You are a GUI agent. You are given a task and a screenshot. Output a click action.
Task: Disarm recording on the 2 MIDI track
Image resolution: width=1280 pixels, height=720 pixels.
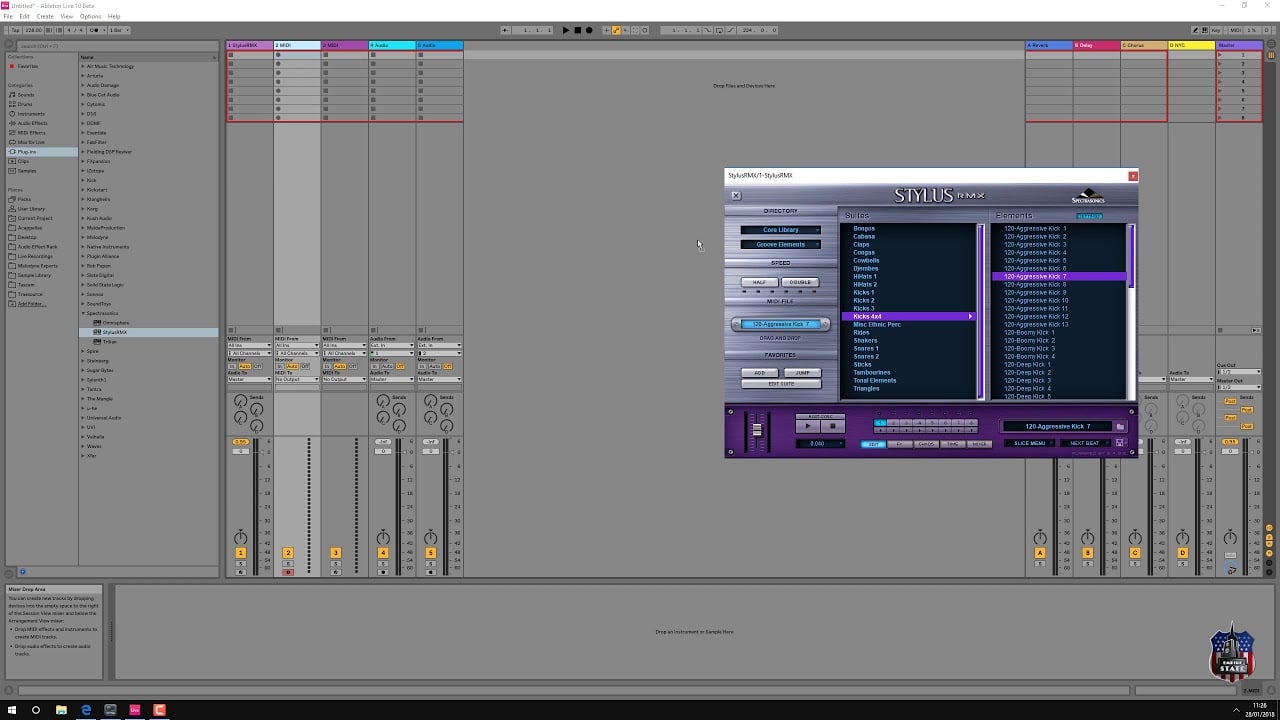pyautogui.click(x=288, y=572)
